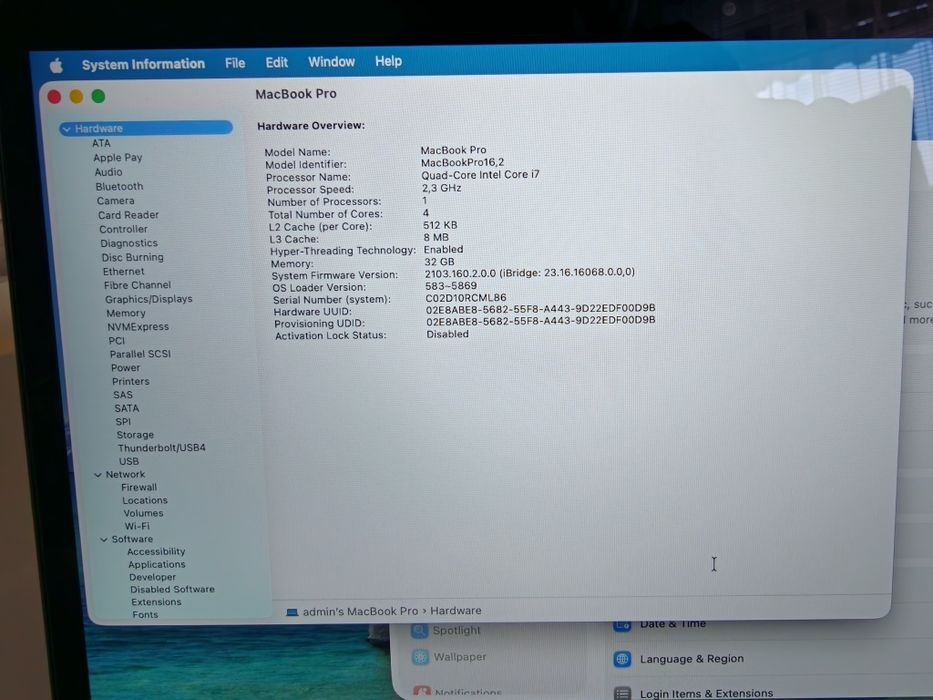Select Bluetooth in the sidebar
This screenshot has height=700, width=933.
(120, 186)
